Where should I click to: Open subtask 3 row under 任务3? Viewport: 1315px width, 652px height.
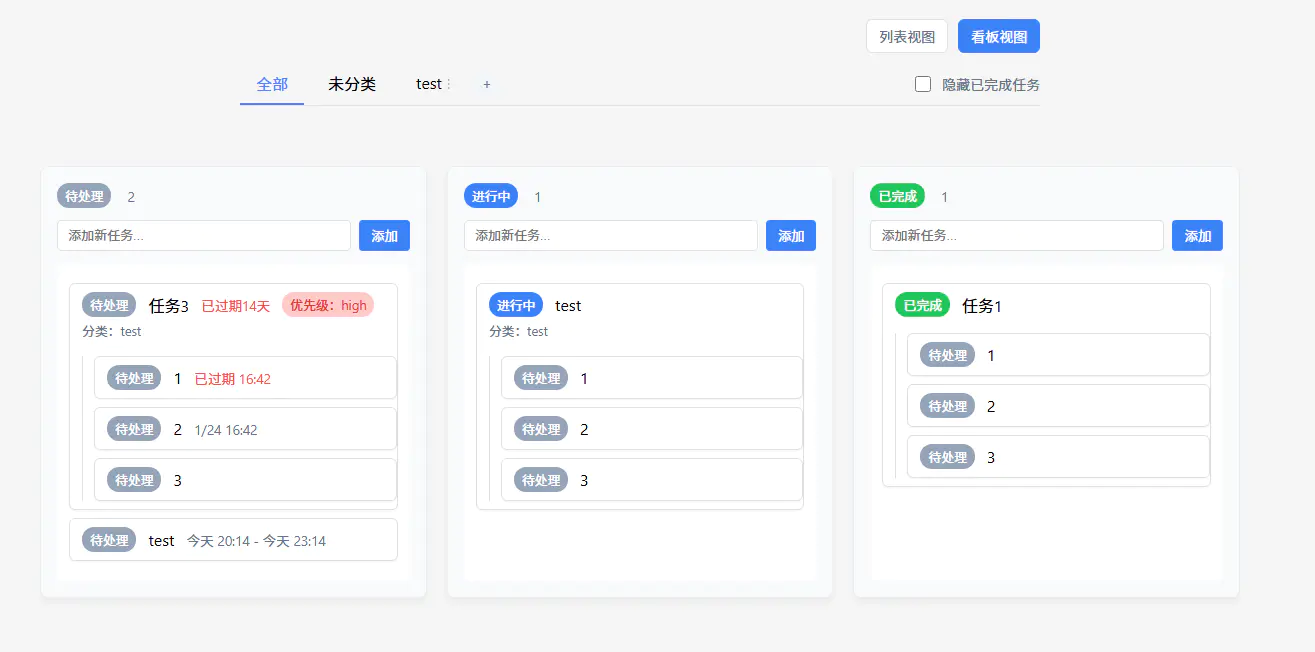pos(245,480)
